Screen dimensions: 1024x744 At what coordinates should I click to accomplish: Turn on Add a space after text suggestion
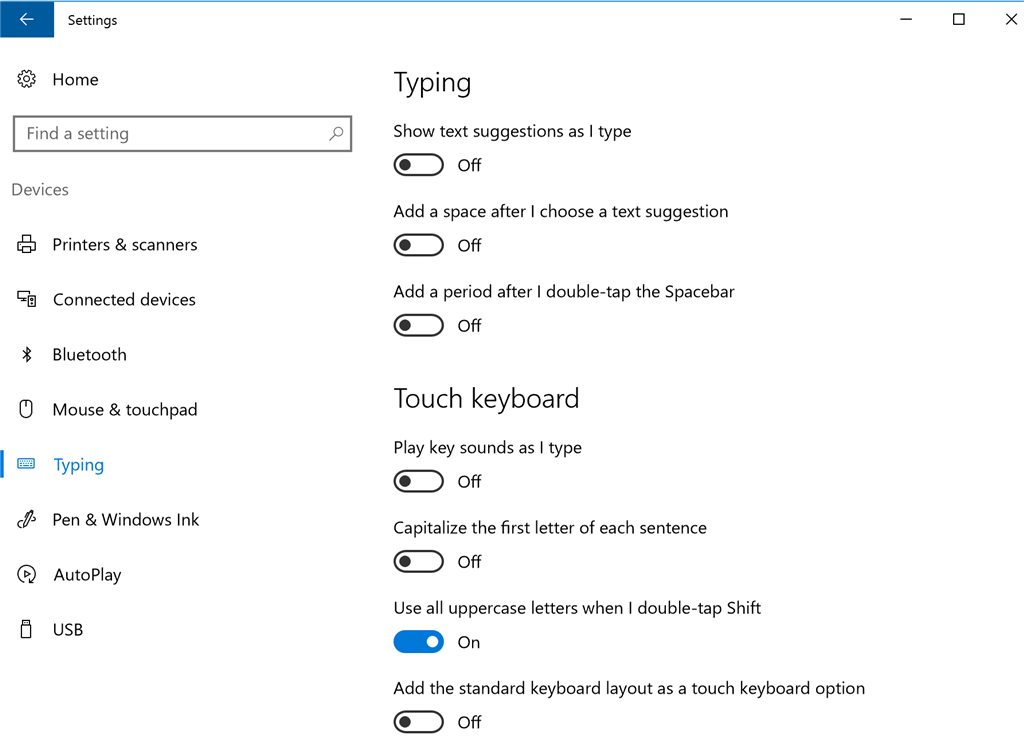pyautogui.click(x=419, y=246)
